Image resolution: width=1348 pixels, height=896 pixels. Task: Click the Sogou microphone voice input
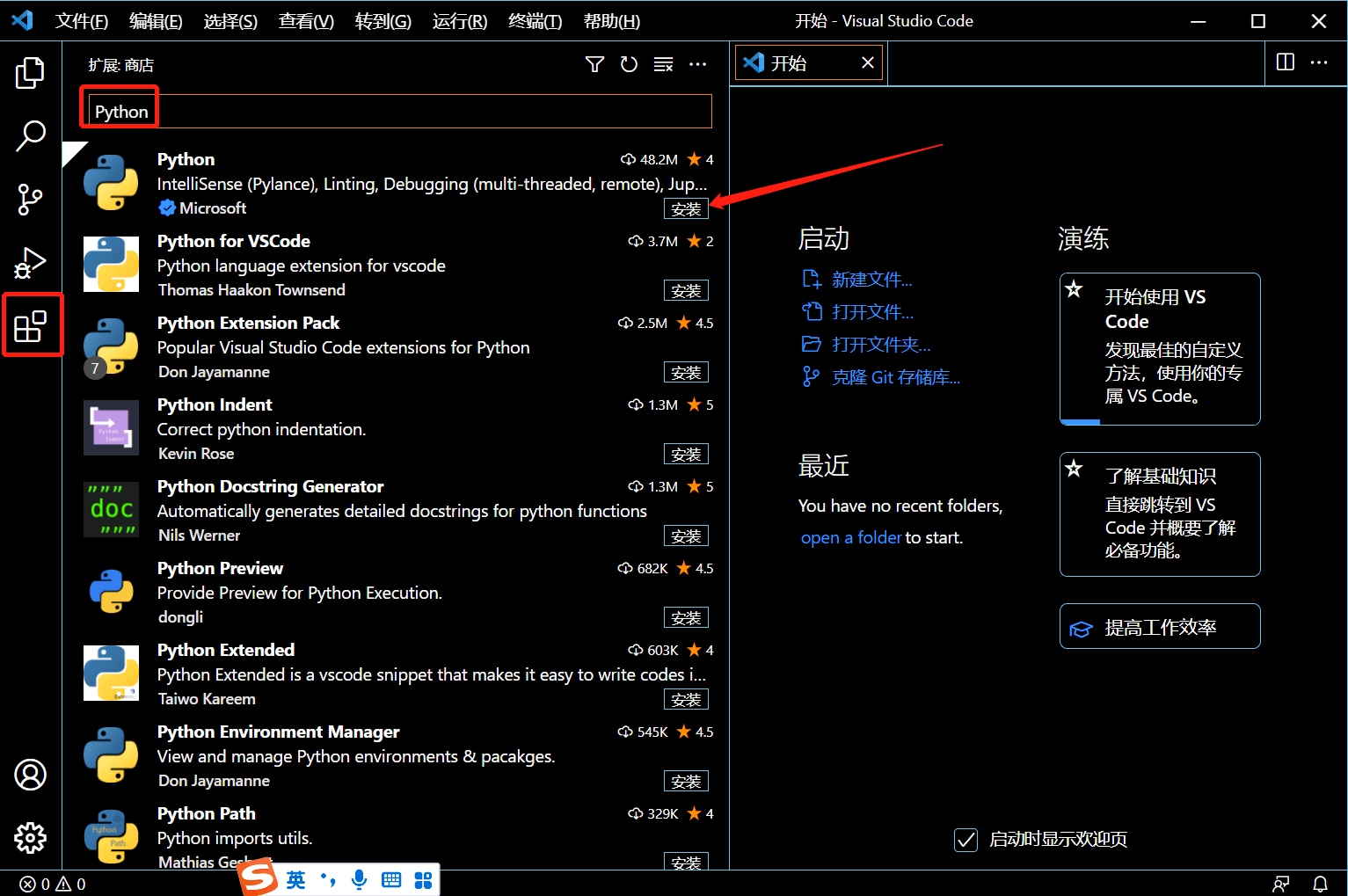[359, 879]
